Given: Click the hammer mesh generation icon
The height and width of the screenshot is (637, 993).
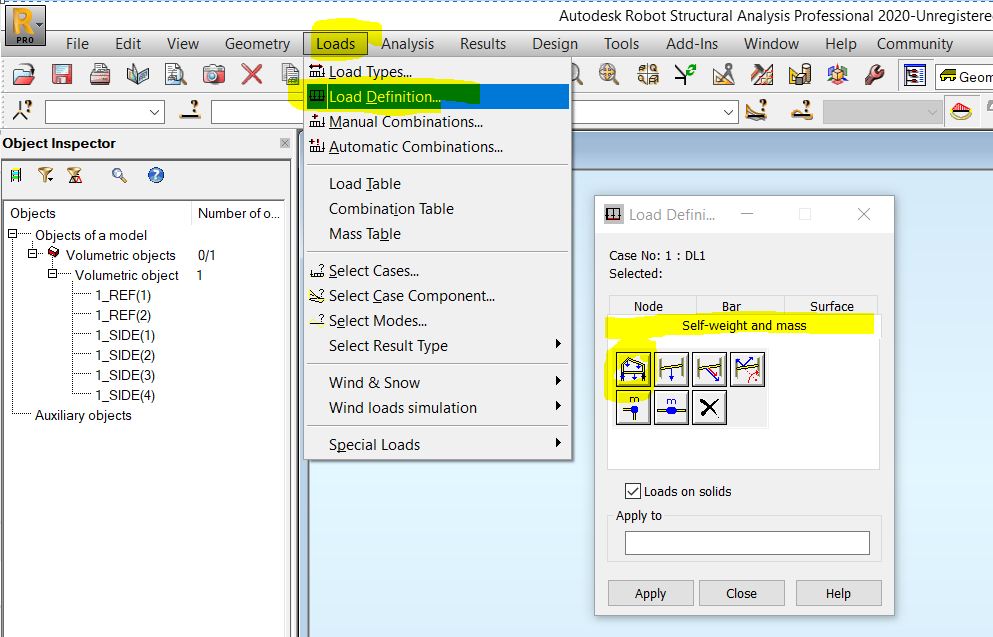Looking at the screenshot, I should (761, 75).
